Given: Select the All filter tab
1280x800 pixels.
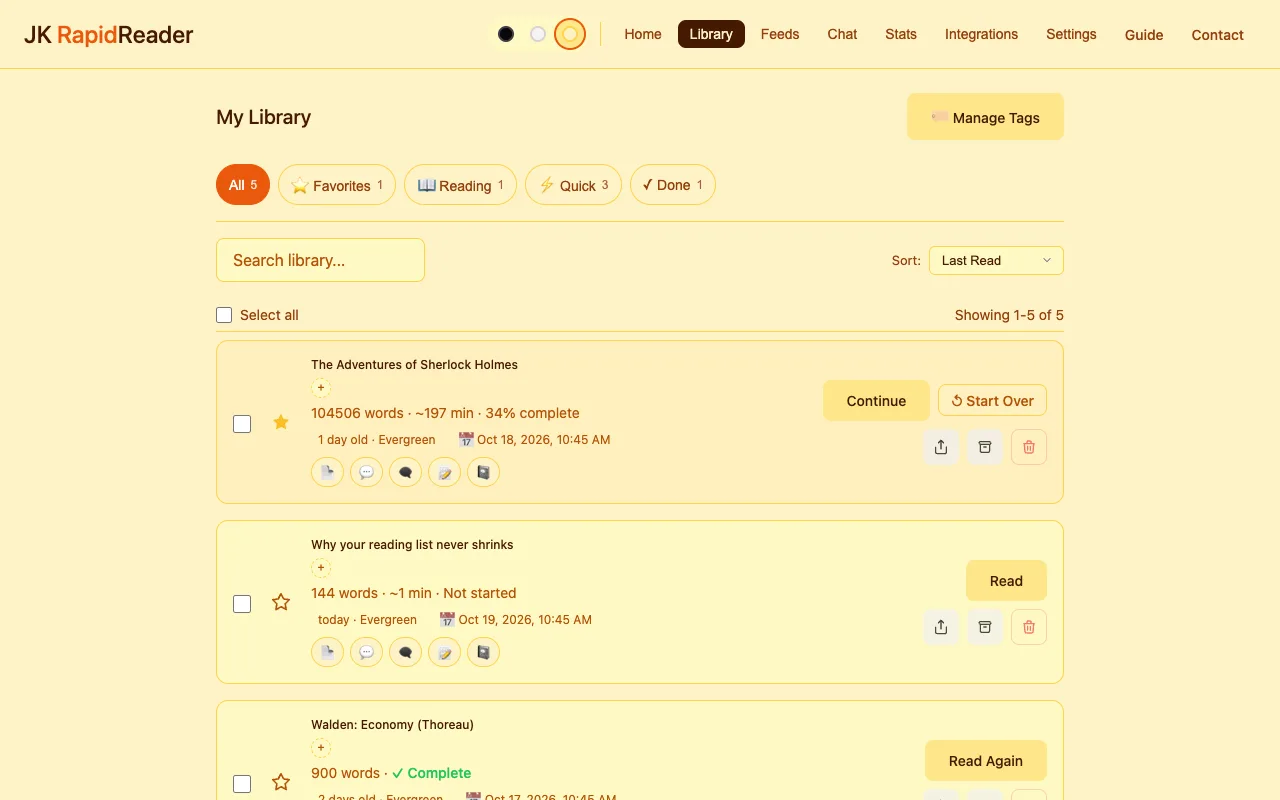Looking at the screenshot, I should point(243,185).
